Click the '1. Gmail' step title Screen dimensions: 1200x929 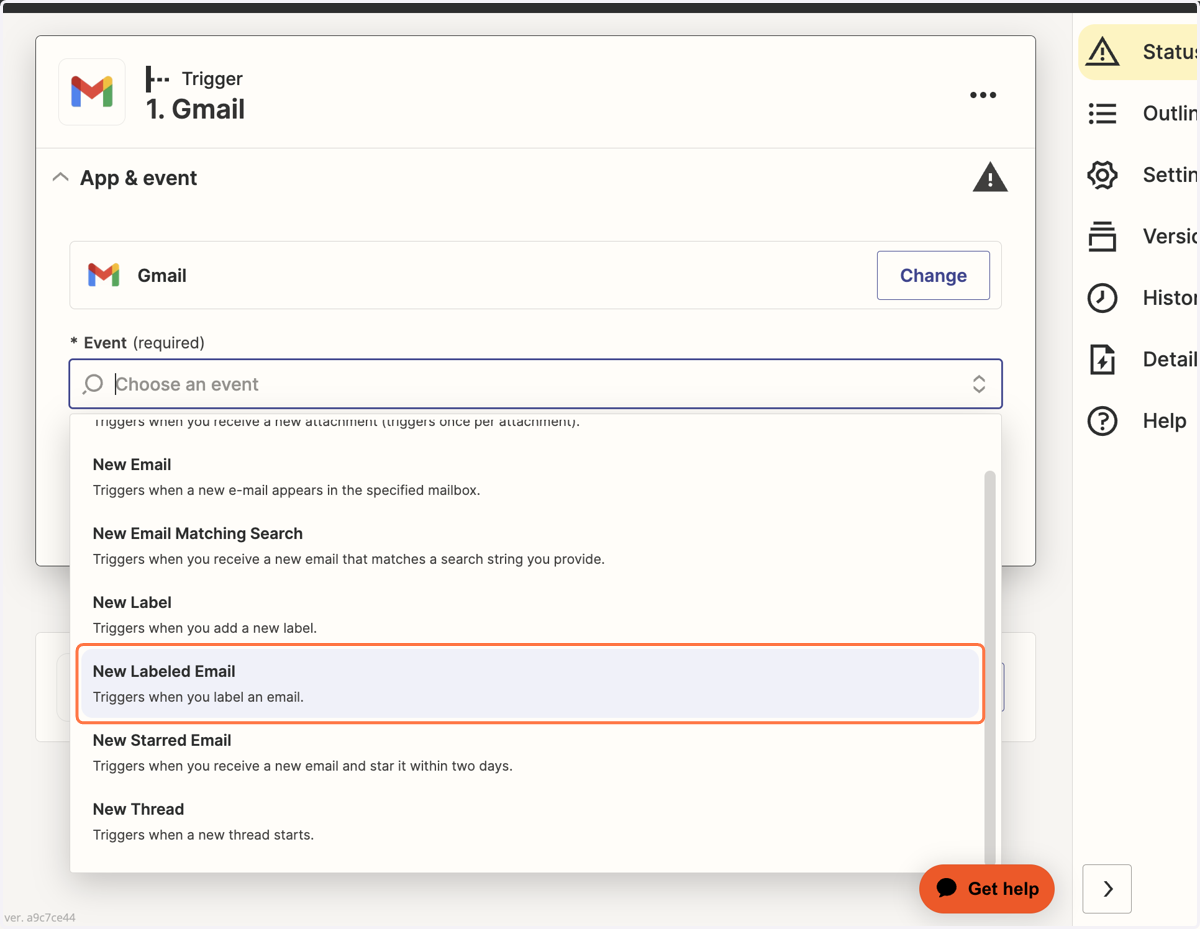click(x=196, y=109)
